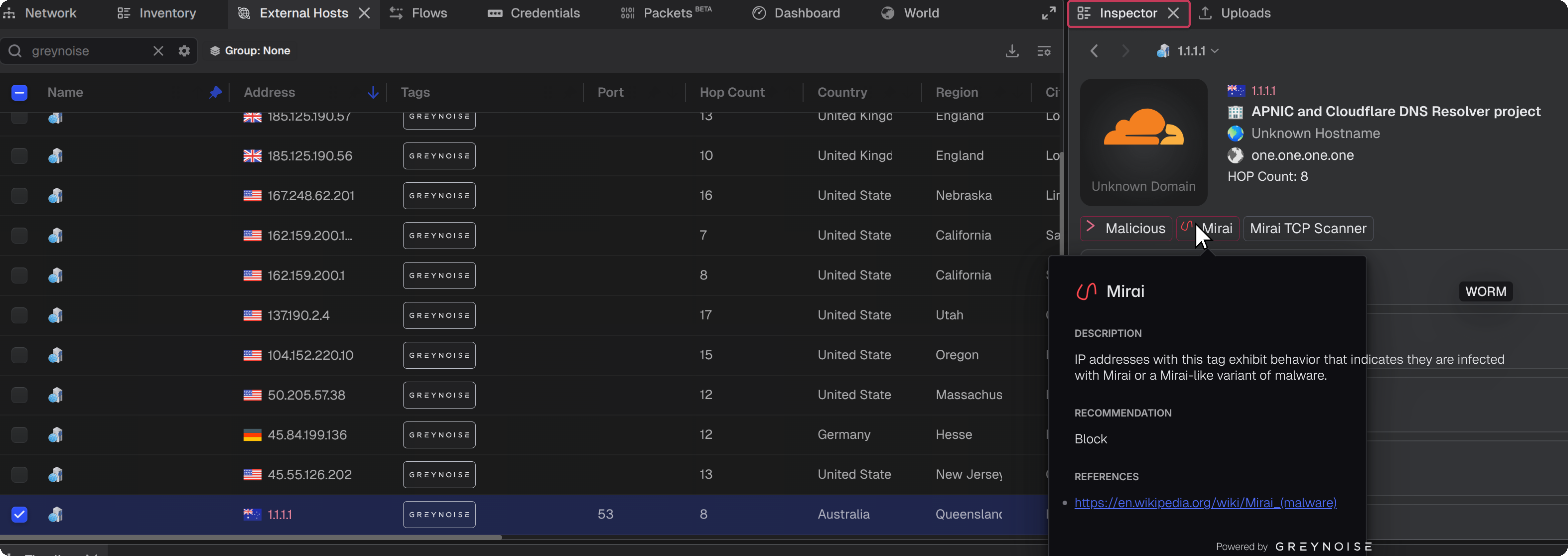1568x556 pixels.
Task: Select the checkbox for 45.84.199.136
Action: point(20,435)
